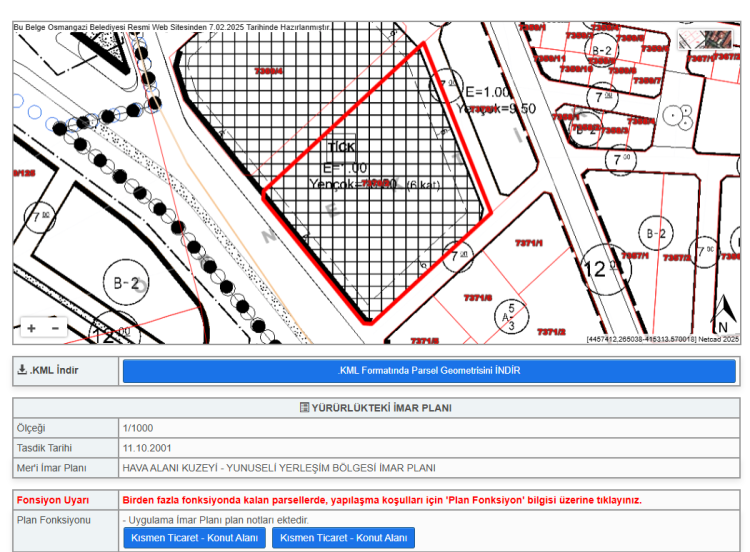Image resolution: width=750 pixels, height=552 pixels.
Task: Click the TİCK label inside the highlighted parcel
Action: pos(341,147)
